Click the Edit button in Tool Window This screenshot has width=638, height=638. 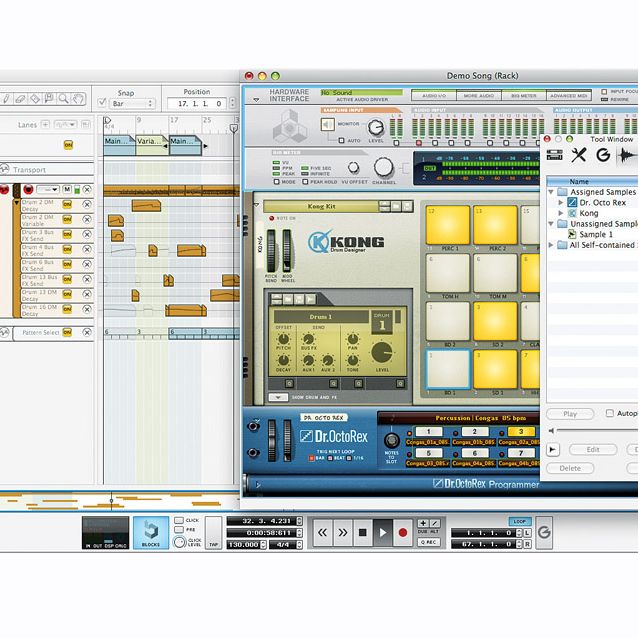click(593, 450)
